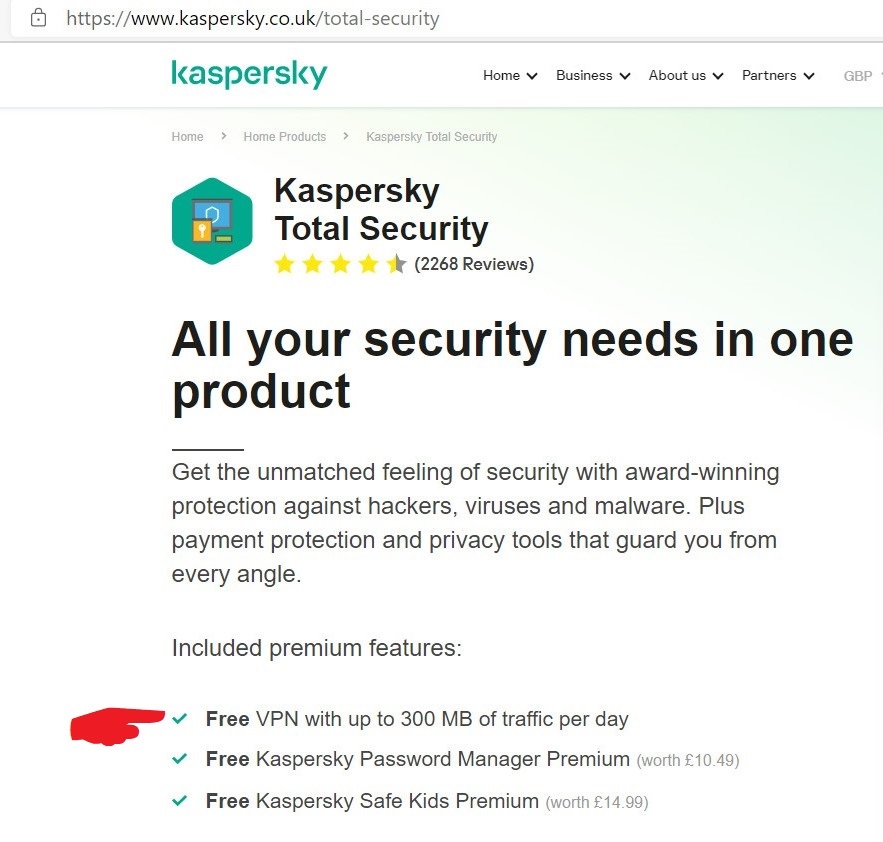
Task: Click the padlock icon in address bar
Action: pos(39,18)
